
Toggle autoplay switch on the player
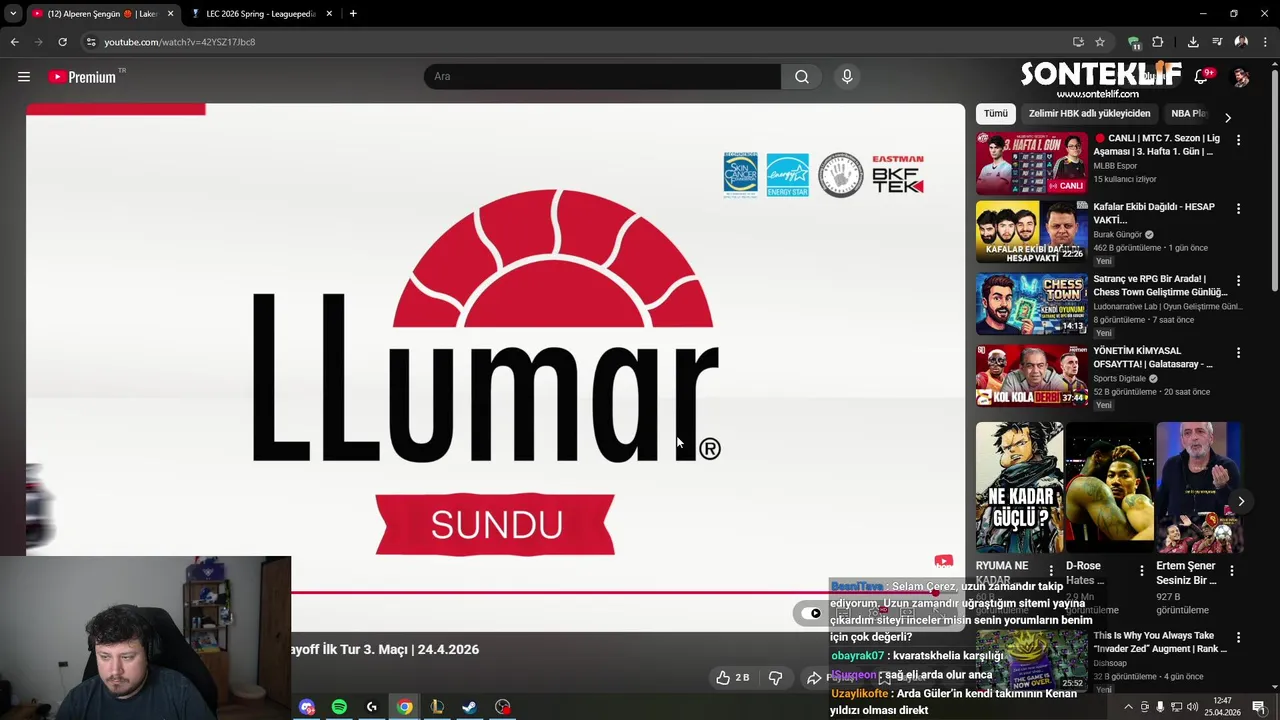(810, 613)
